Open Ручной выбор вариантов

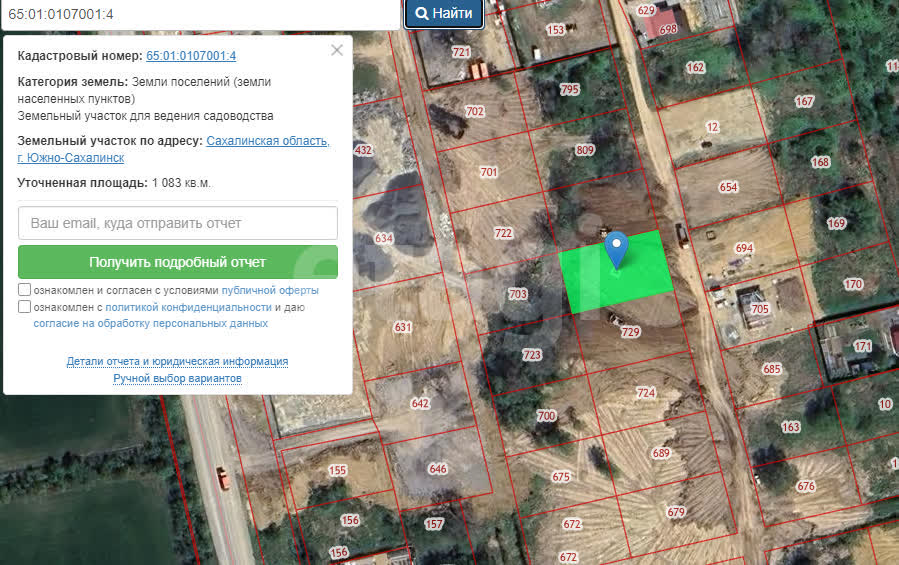point(177,378)
